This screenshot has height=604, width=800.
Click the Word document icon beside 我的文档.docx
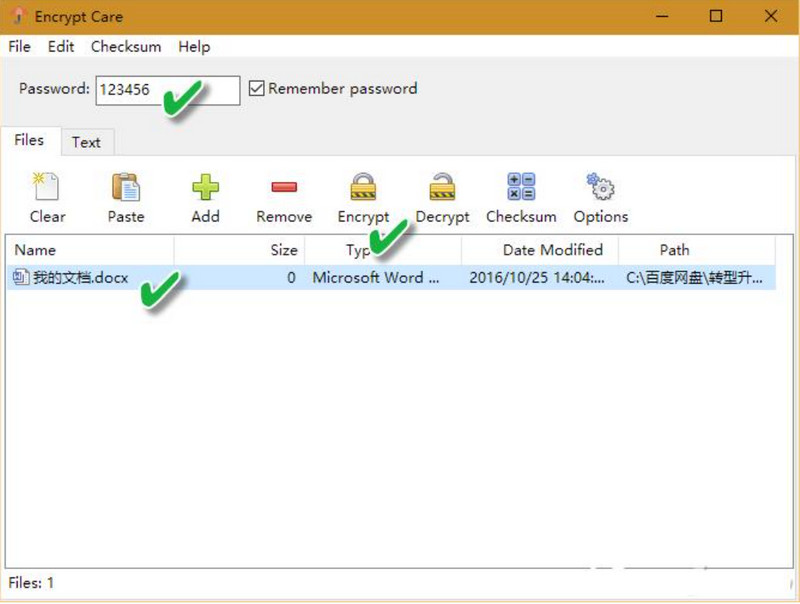click(x=21, y=277)
